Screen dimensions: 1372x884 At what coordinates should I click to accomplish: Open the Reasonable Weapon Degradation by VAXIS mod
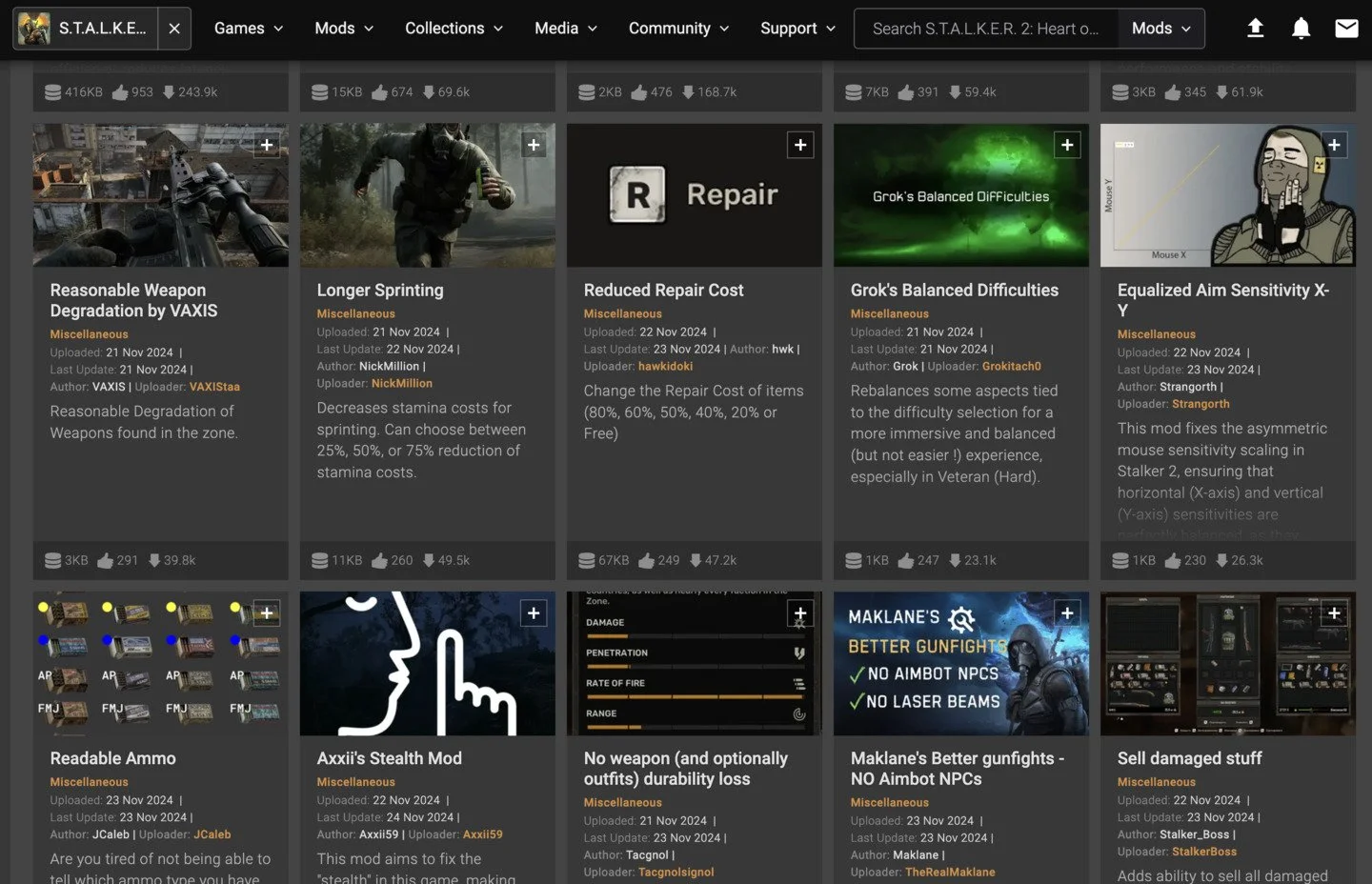[133, 300]
